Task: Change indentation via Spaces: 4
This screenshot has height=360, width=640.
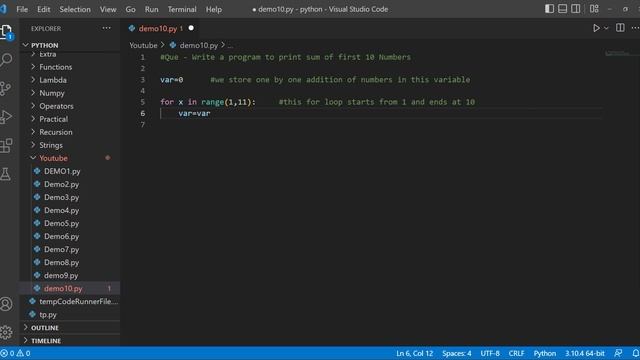Action: pyautogui.click(x=457, y=353)
